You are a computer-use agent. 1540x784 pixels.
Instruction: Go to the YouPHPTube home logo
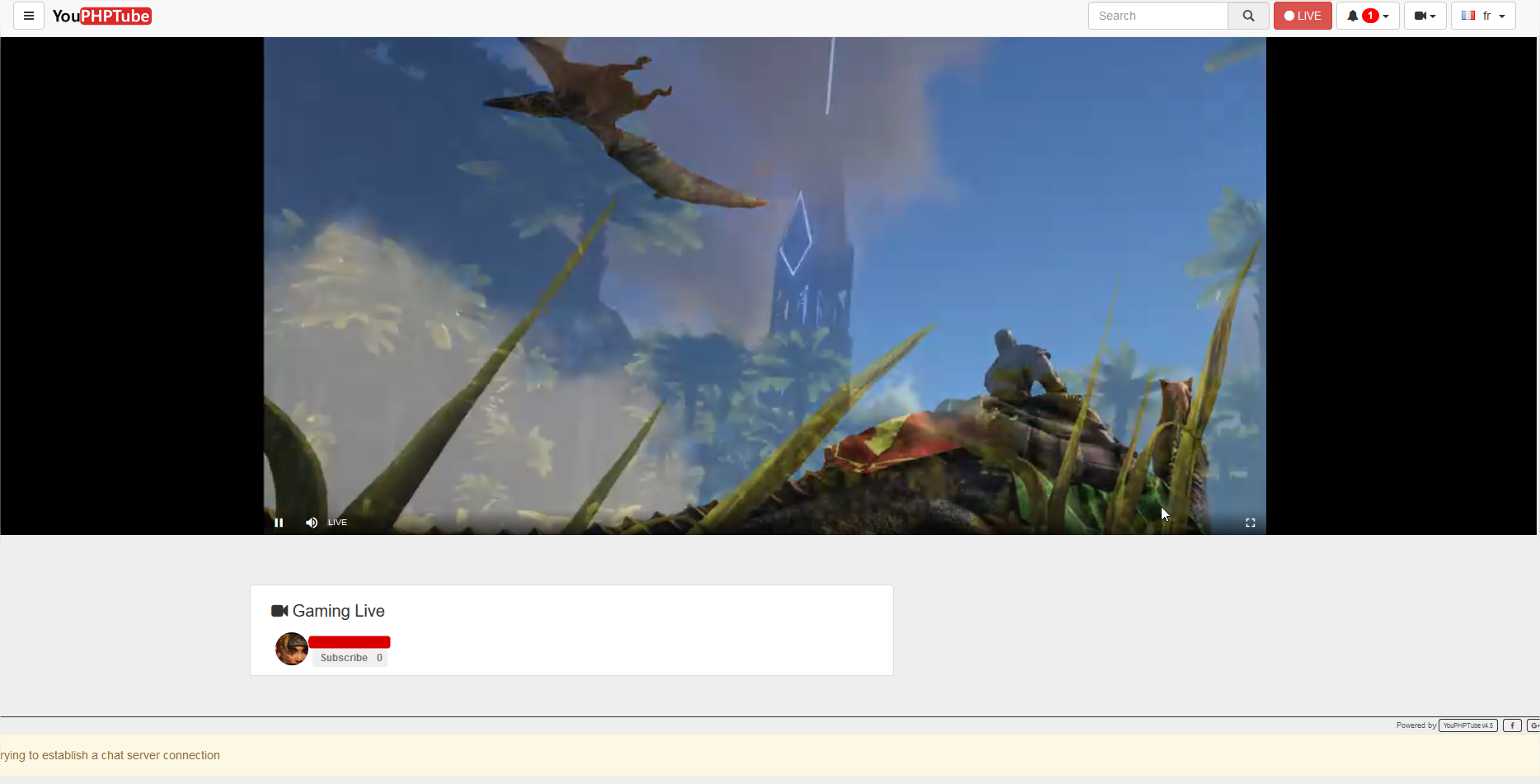click(101, 16)
